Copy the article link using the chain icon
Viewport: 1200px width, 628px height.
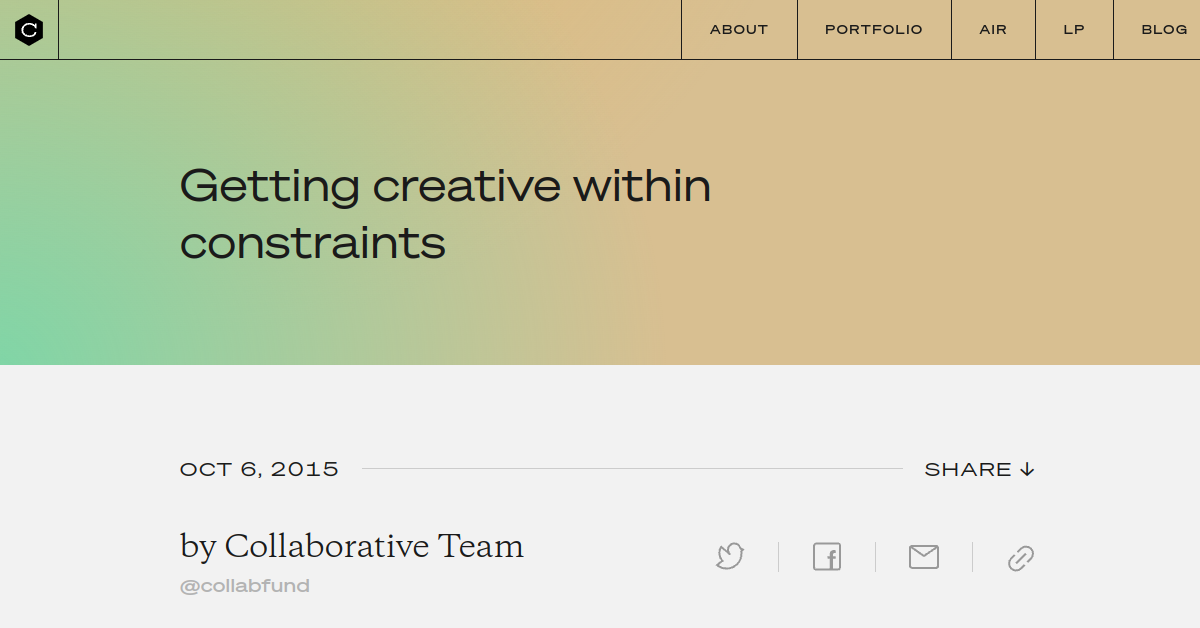1020,557
